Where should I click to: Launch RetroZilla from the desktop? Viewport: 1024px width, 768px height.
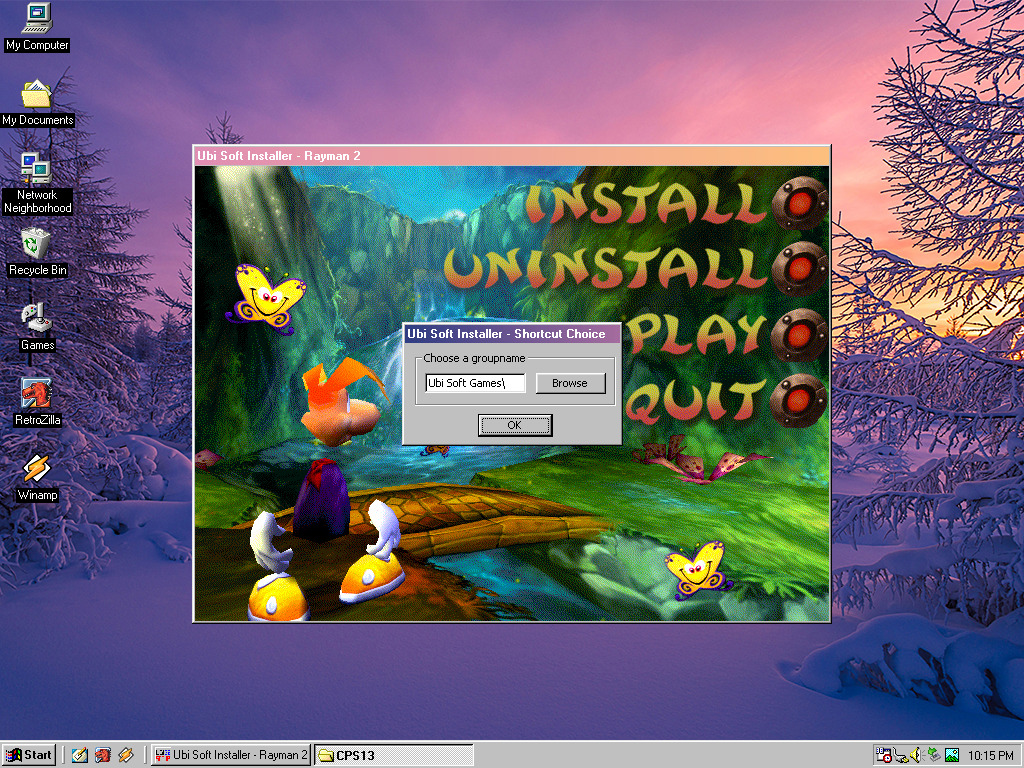click(37, 402)
